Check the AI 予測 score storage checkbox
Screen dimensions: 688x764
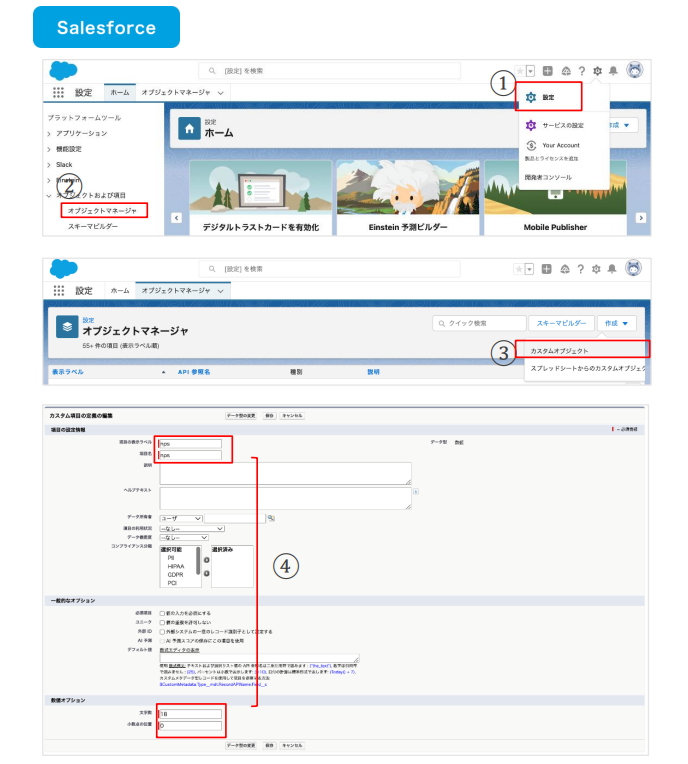click(162, 641)
